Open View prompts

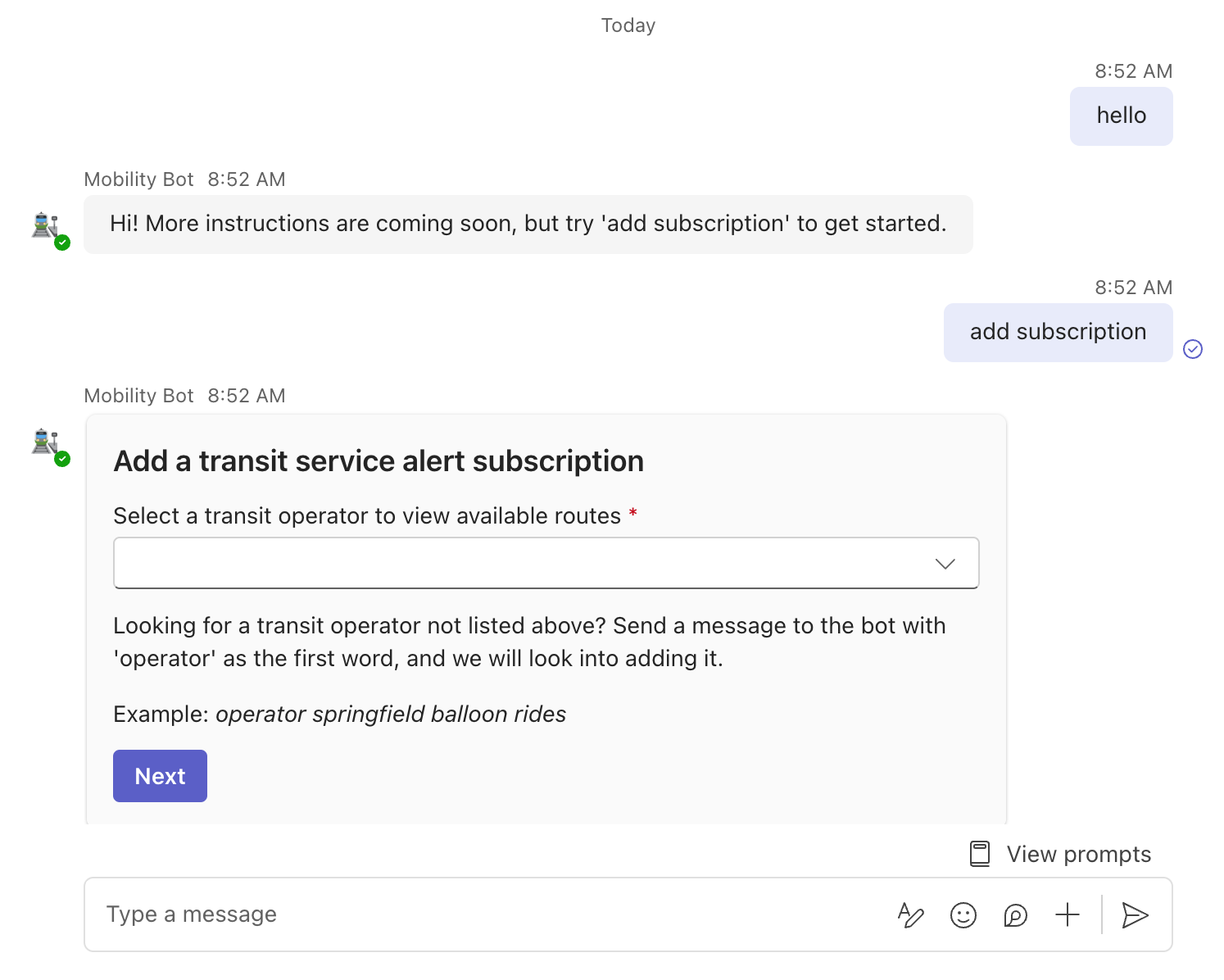[x=1060, y=854]
